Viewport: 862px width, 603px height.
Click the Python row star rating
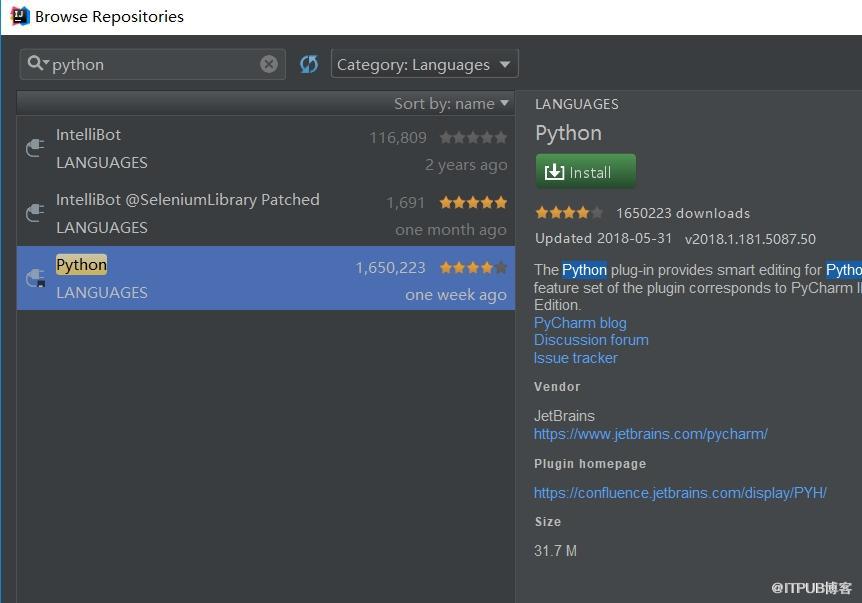(473, 268)
